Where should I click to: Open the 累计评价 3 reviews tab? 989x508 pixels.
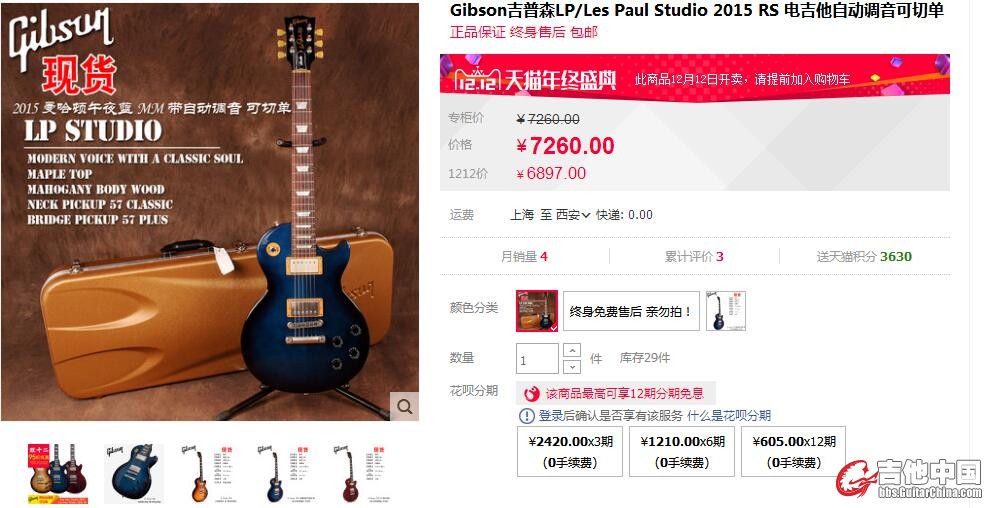click(x=694, y=256)
